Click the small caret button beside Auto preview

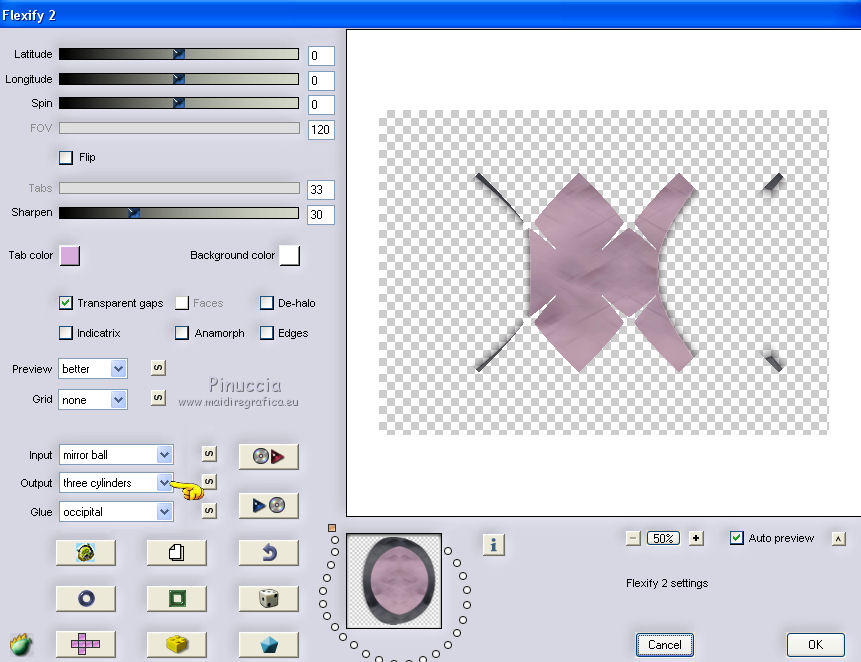(x=838, y=539)
